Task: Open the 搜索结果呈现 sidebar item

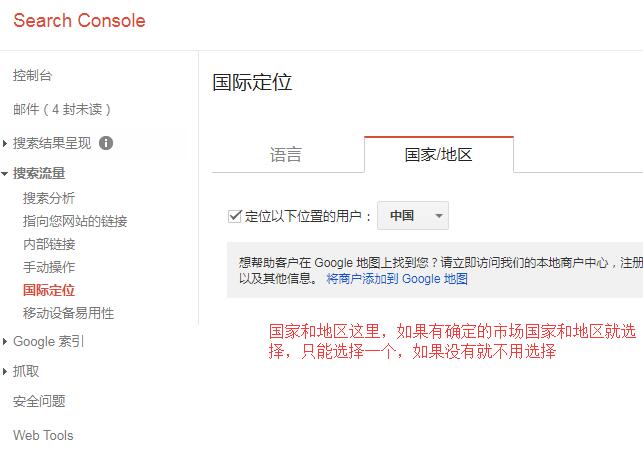Action: pos(52,143)
